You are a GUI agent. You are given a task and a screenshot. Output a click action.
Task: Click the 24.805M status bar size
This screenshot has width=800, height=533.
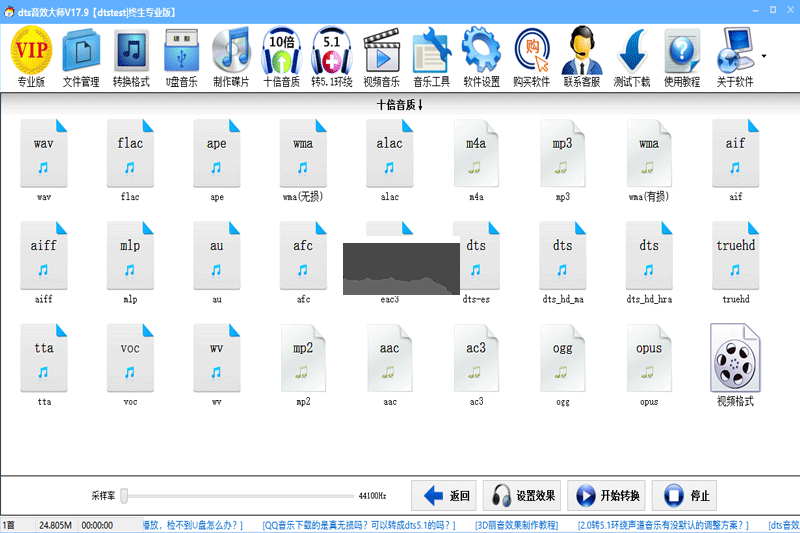coord(56,525)
